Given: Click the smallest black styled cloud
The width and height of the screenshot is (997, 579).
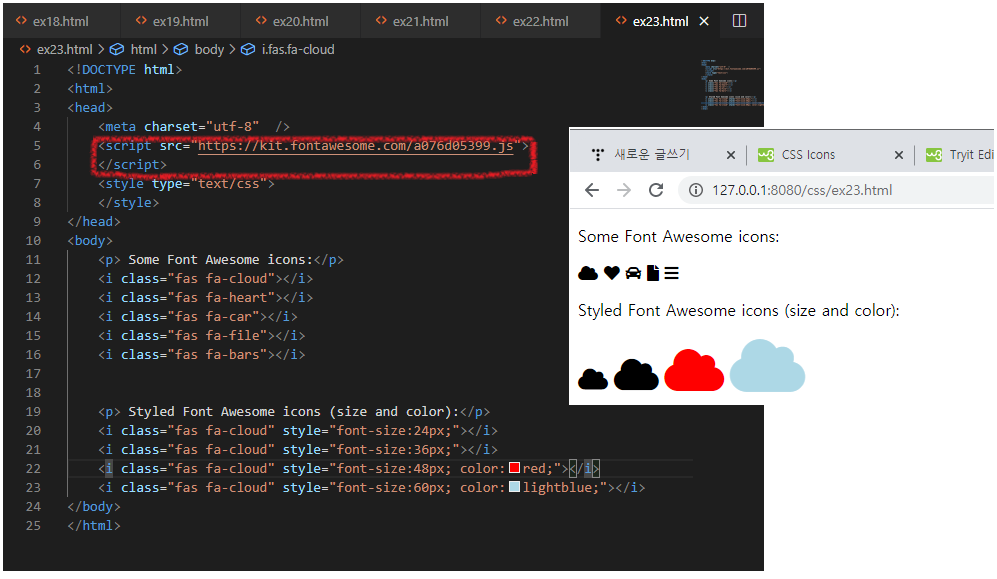Looking at the screenshot, I should tap(593, 379).
